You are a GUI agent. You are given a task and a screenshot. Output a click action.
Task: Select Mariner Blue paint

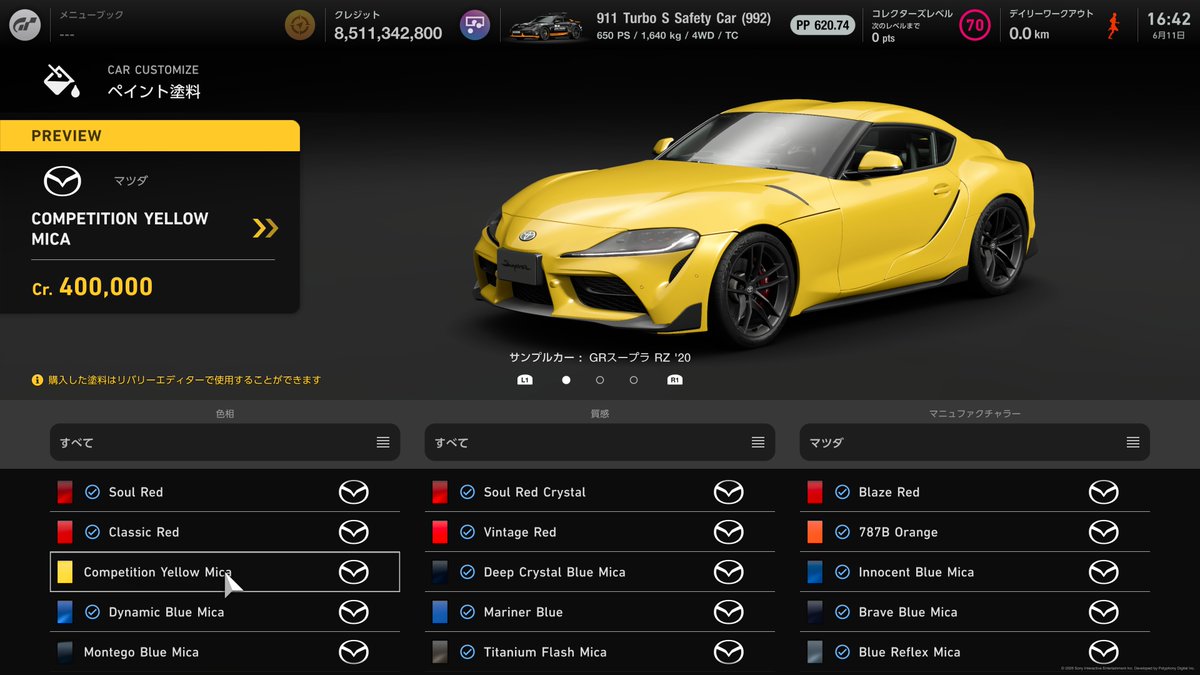600,612
